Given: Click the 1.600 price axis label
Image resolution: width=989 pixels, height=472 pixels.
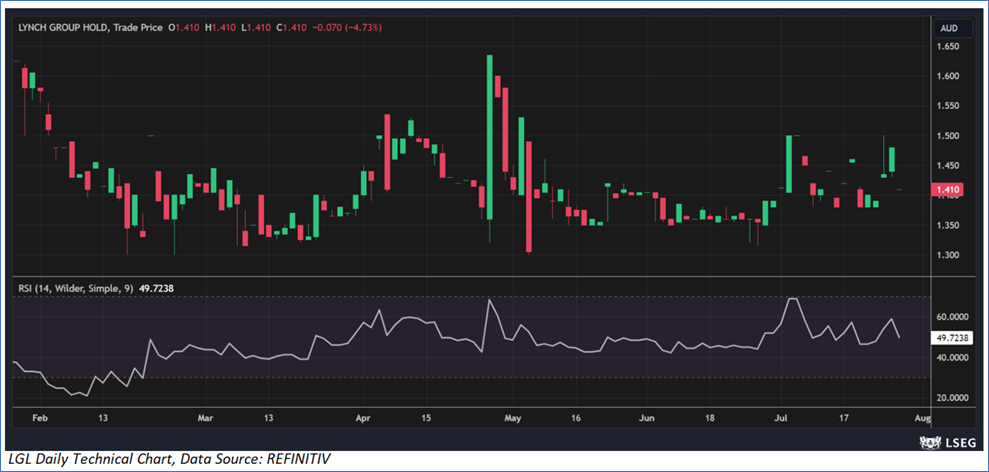Looking at the screenshot, I should 947,76.
